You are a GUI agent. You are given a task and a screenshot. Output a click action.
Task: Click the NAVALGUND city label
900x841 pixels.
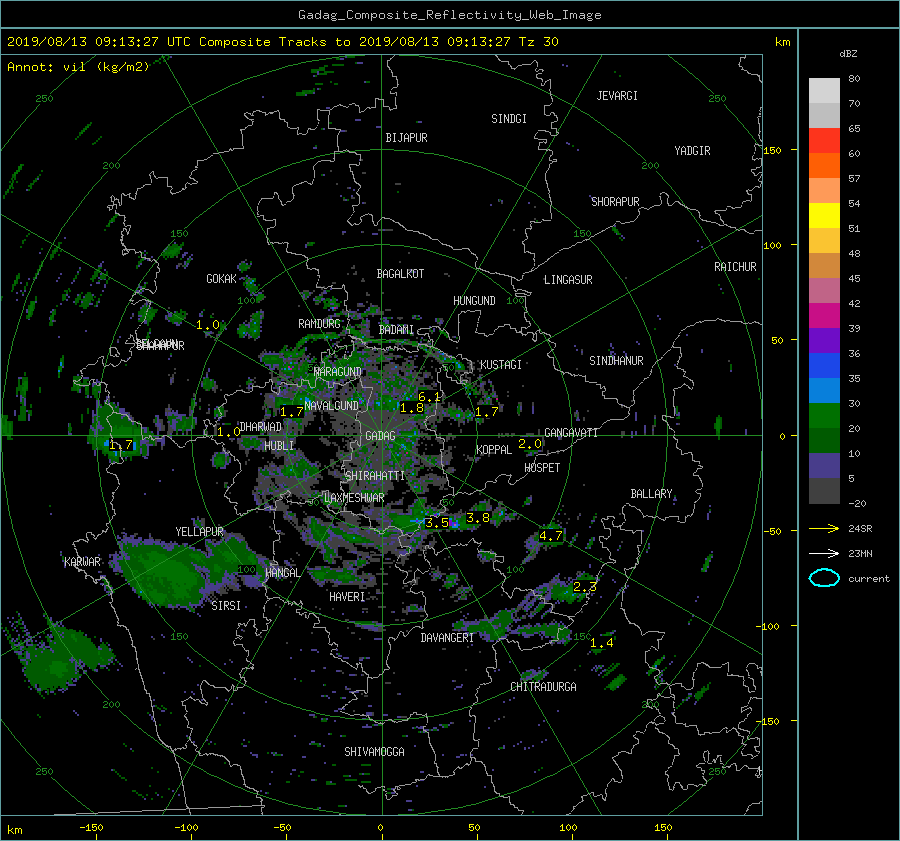[x=331, y=406]
